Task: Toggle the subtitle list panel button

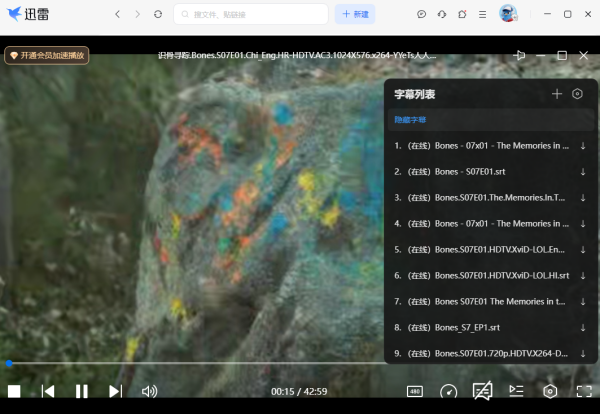Action: [x=483, y=391]
